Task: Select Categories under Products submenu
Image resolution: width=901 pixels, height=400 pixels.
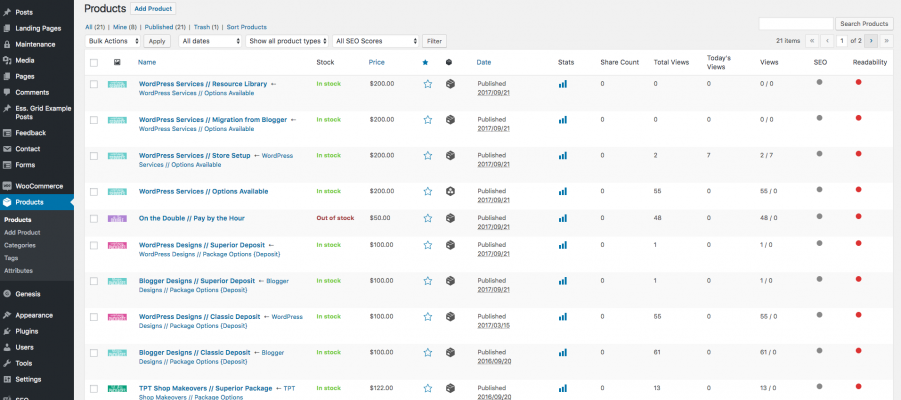Action: pyautogui.click(x=20, y=245)
